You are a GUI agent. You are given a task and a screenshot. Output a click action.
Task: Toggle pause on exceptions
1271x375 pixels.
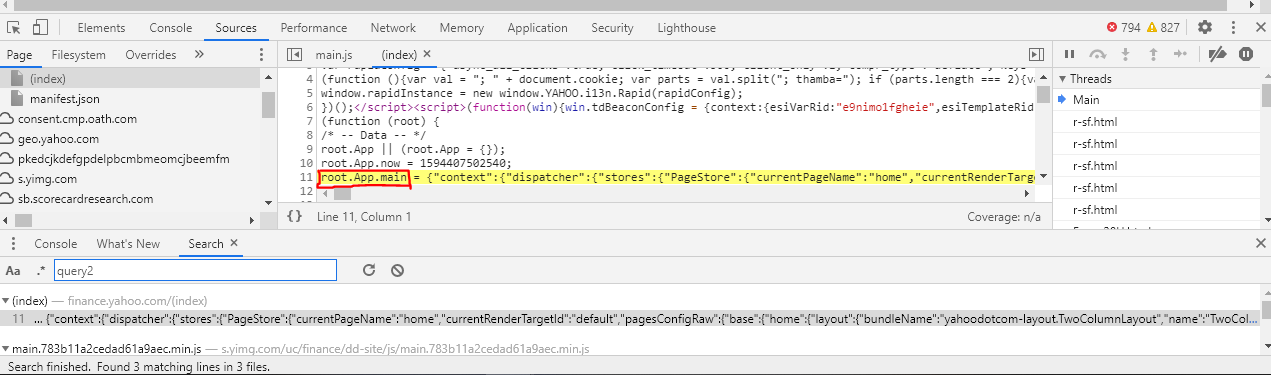(1246, 55)
